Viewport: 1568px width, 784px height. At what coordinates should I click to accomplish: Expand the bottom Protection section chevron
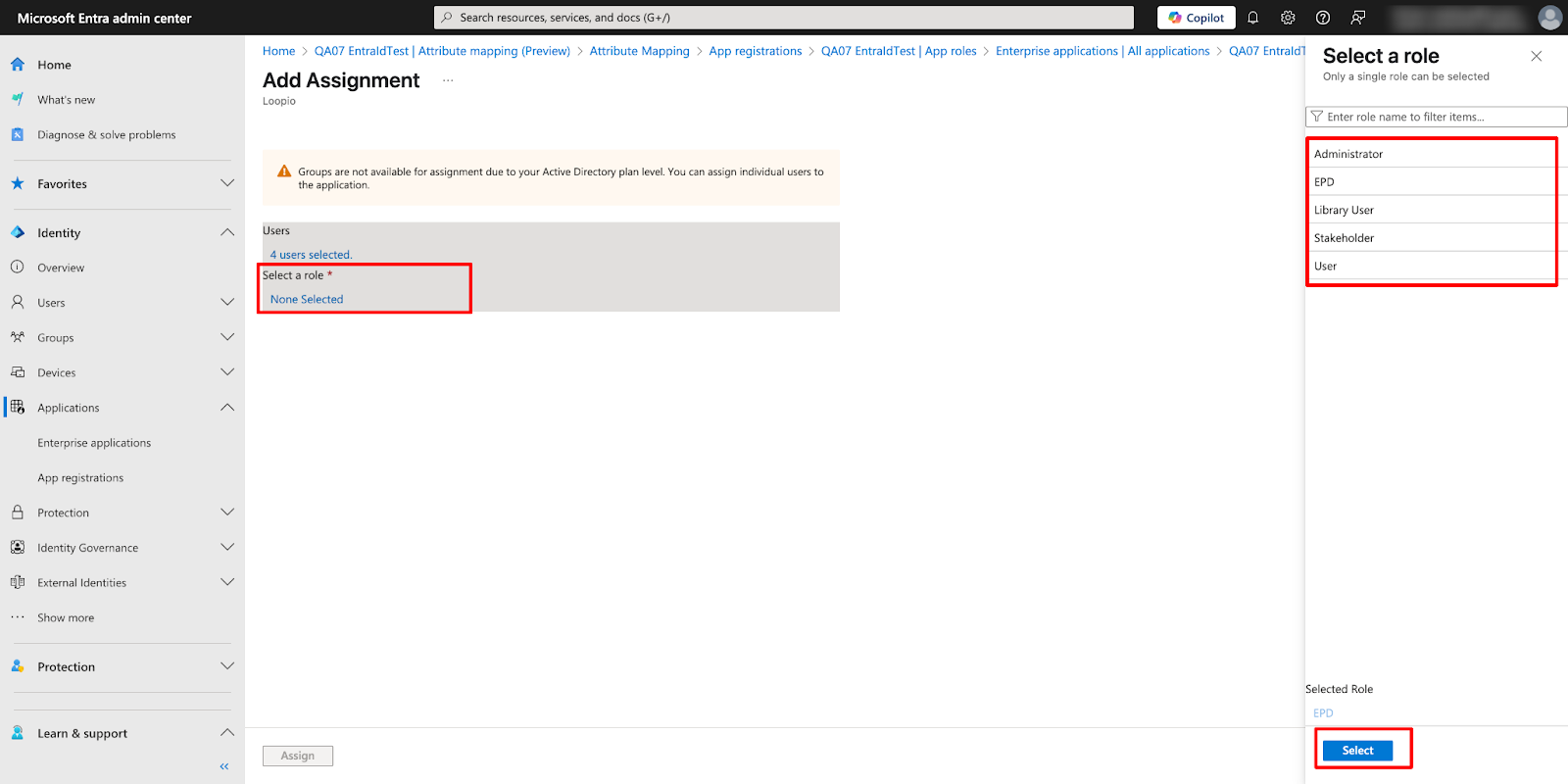click(227, 666)
